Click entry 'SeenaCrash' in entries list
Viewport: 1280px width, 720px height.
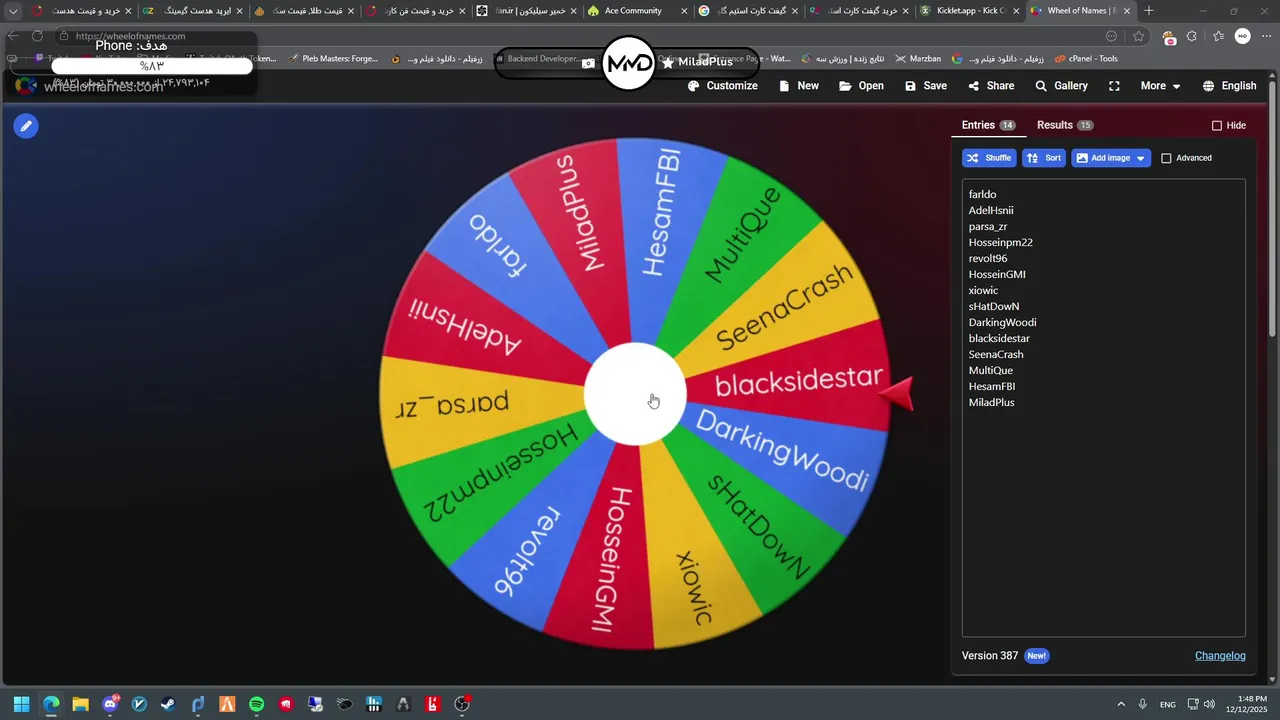996,354
